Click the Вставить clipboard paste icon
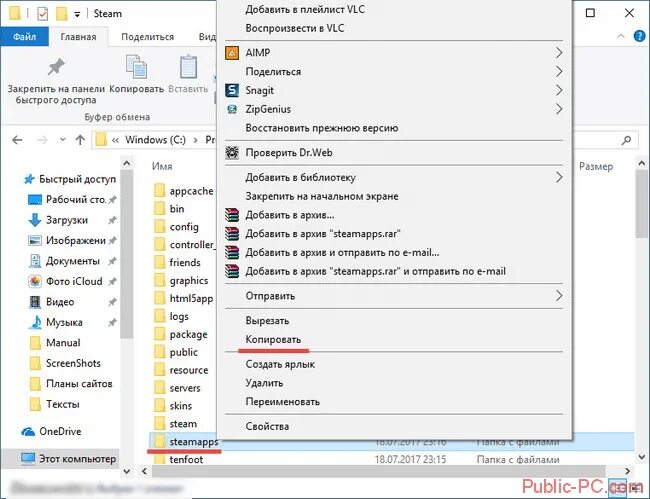This screenshot has height=499, width=650. (x=188, y=67)
